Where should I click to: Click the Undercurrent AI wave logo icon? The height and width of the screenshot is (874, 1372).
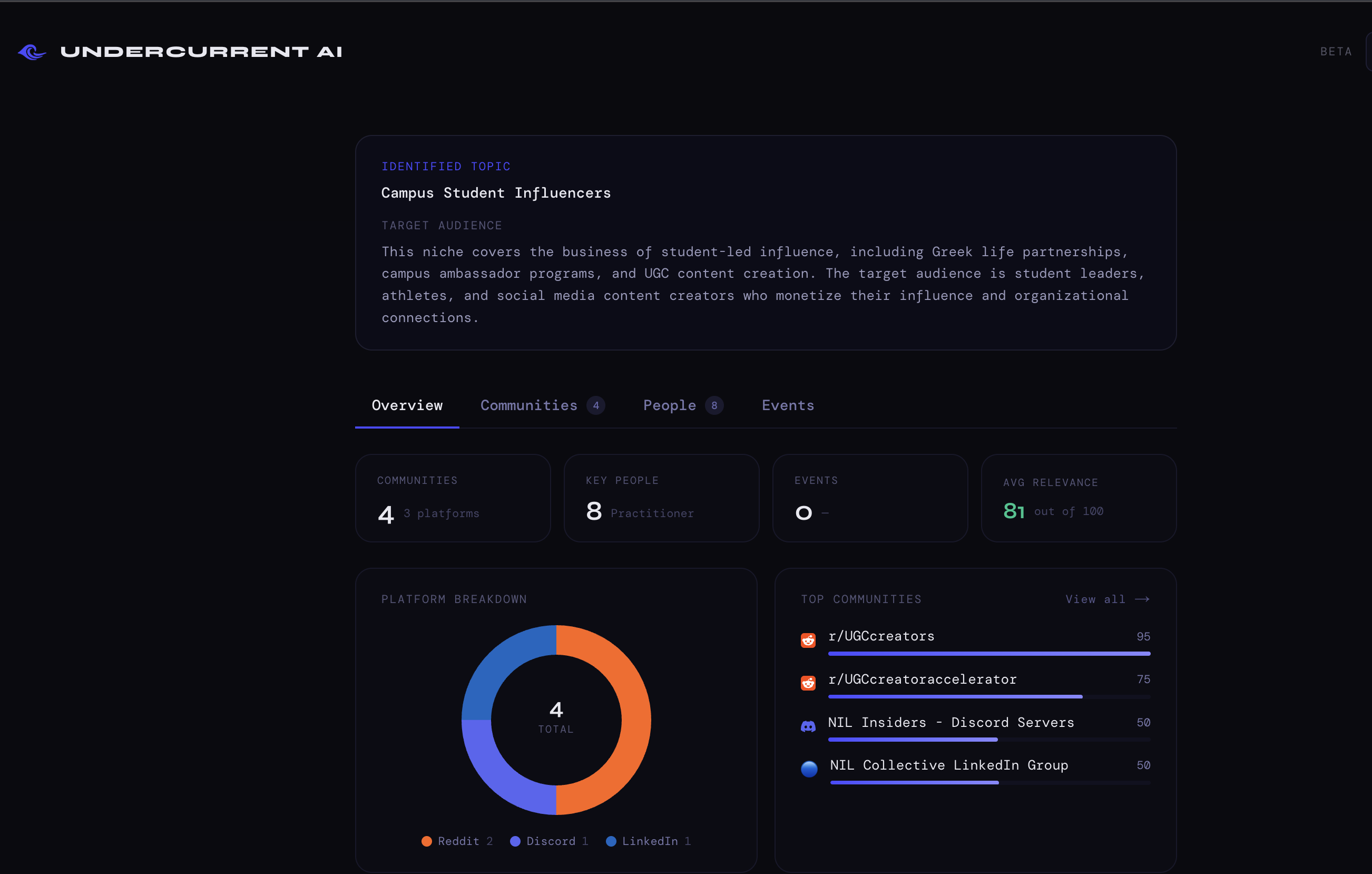[x=32, y=52]
